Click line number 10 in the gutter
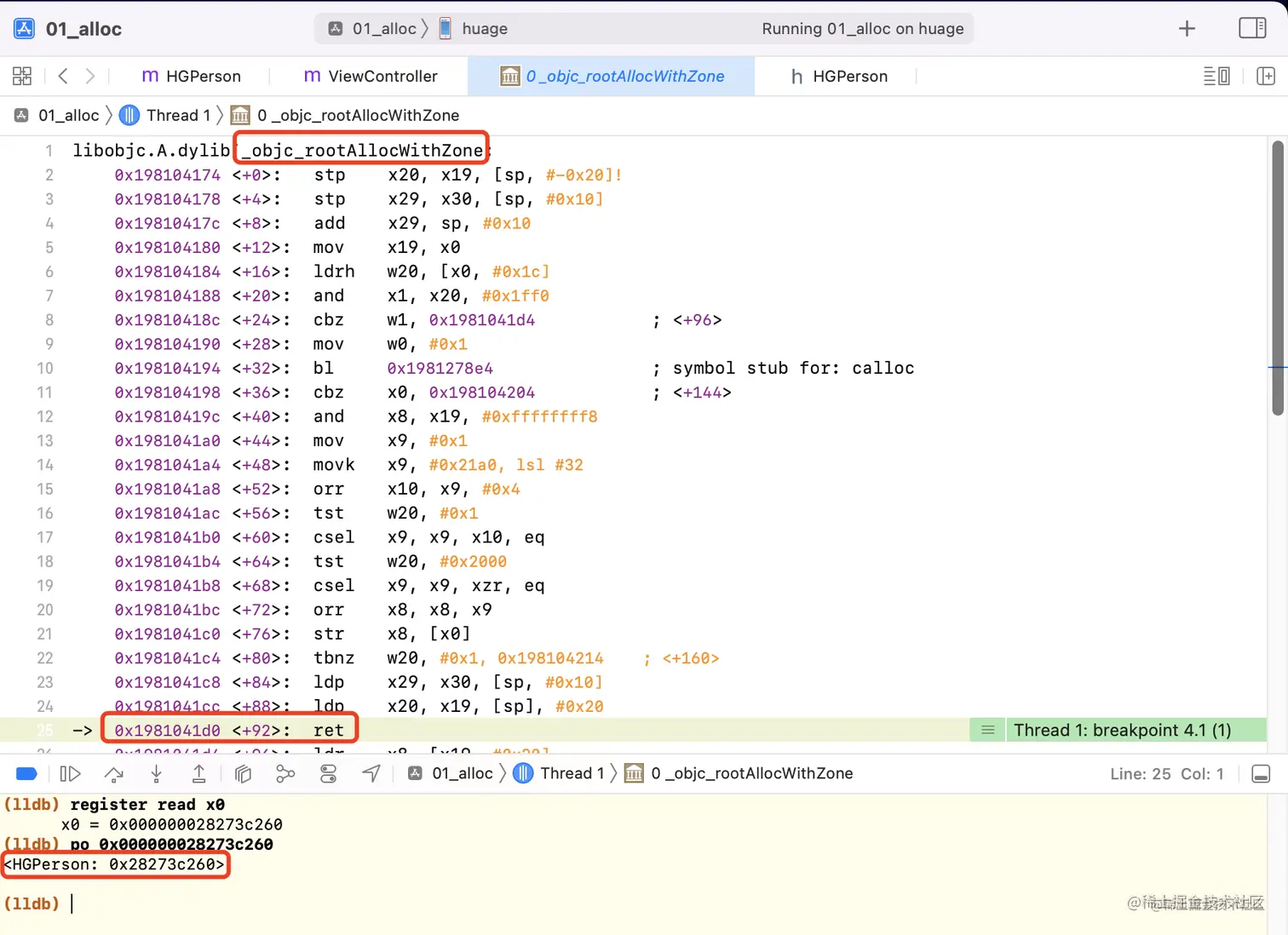Screen dimensions: 1288x935 [44, 368]
